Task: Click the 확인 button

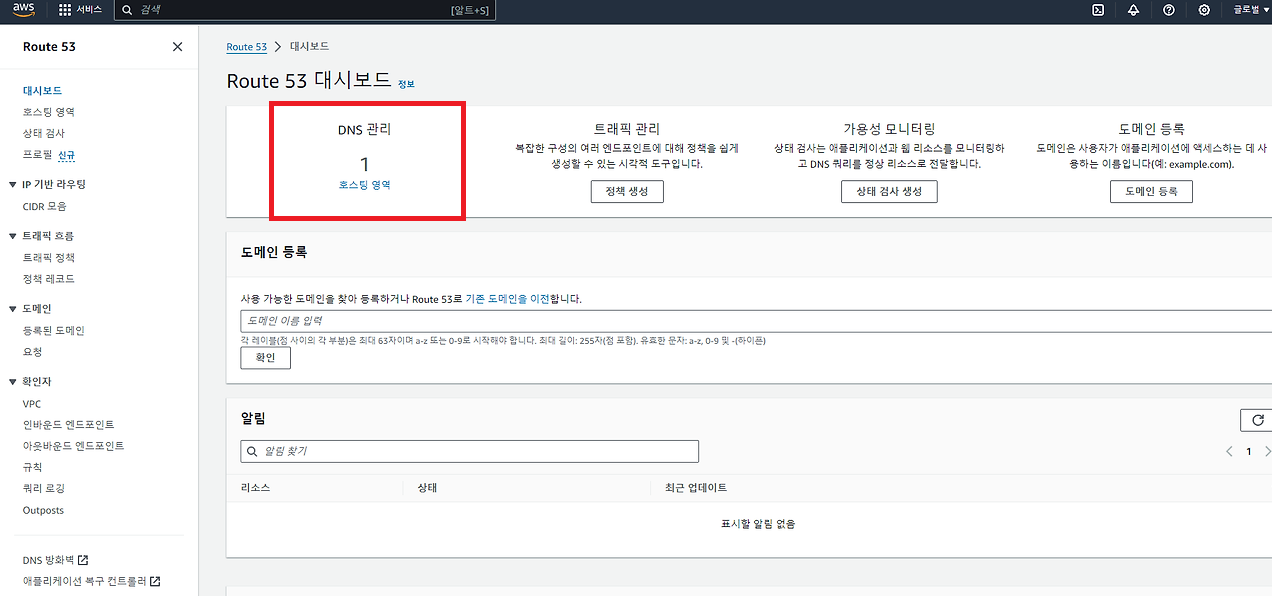Action: tap(265, 358)
